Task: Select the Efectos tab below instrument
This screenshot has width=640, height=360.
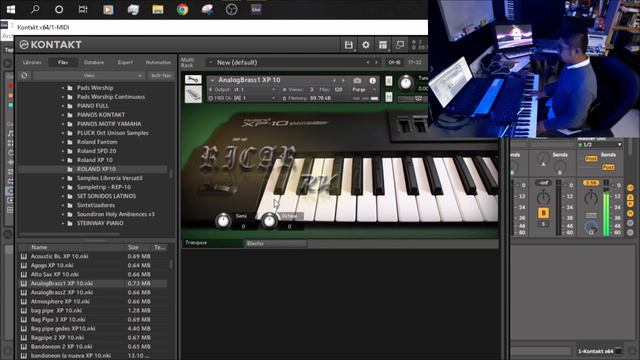Action: coord(276,243)
